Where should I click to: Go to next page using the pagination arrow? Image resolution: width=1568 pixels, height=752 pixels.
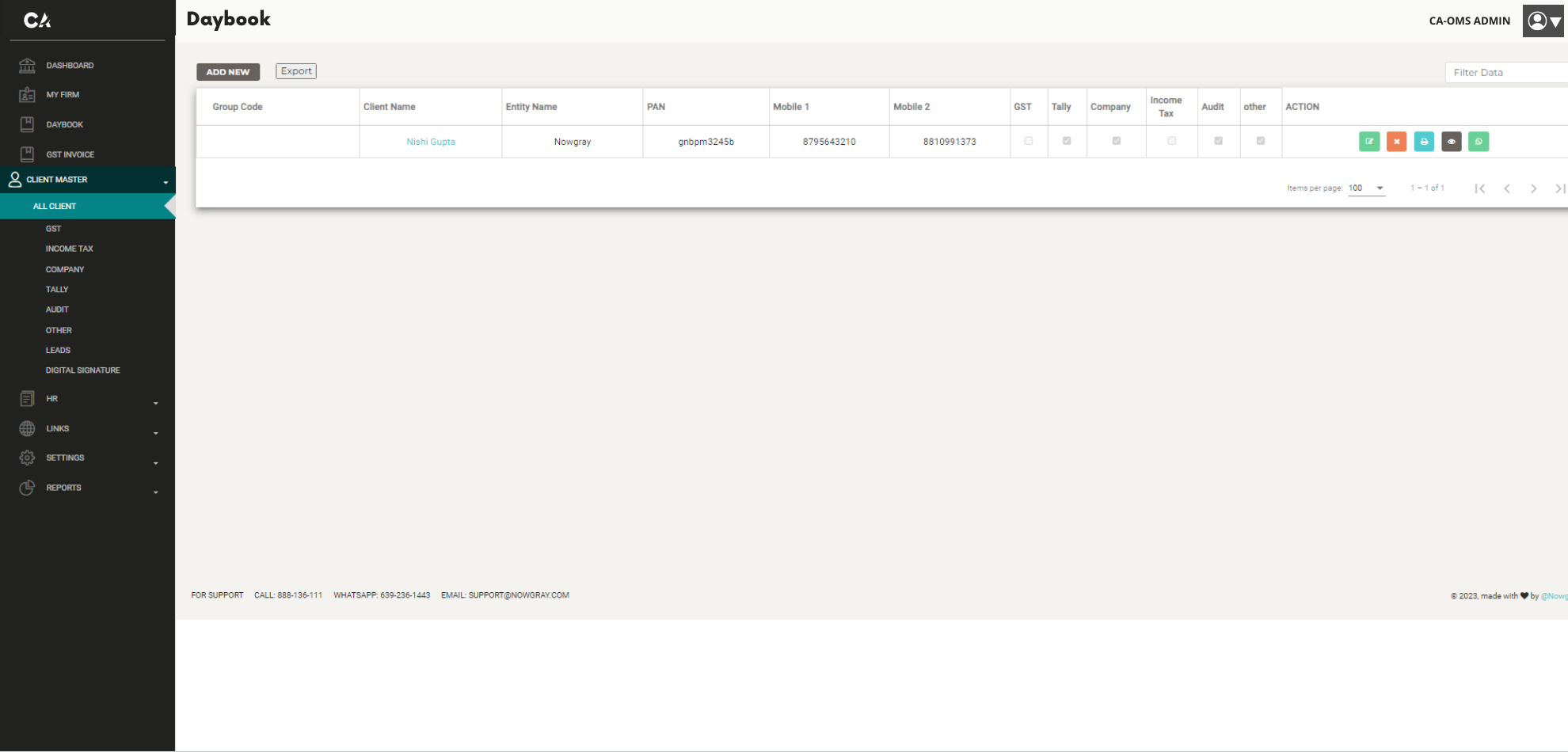(1534, 188)
